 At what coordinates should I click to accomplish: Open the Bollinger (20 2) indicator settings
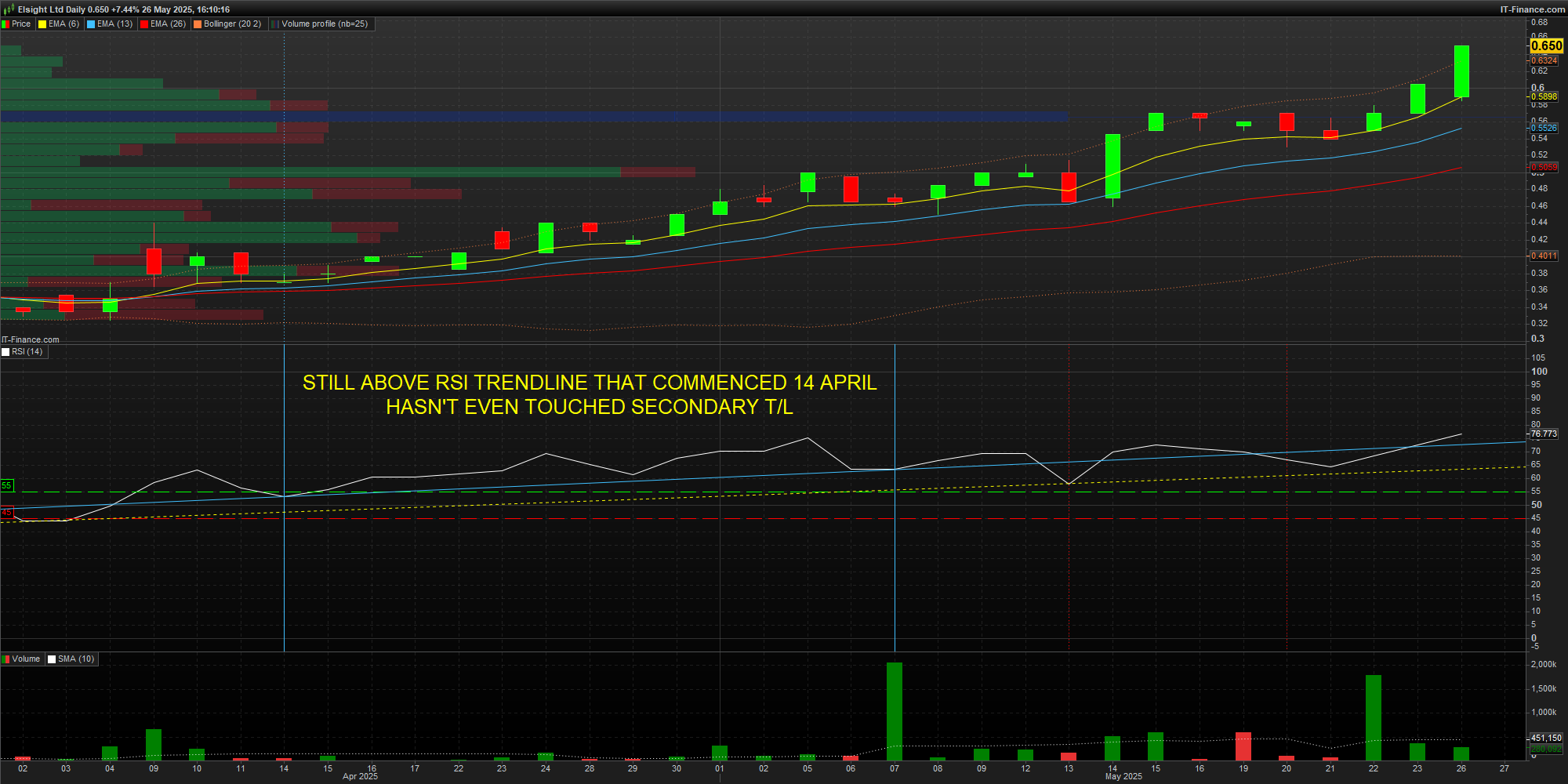(x=232, y=24)
